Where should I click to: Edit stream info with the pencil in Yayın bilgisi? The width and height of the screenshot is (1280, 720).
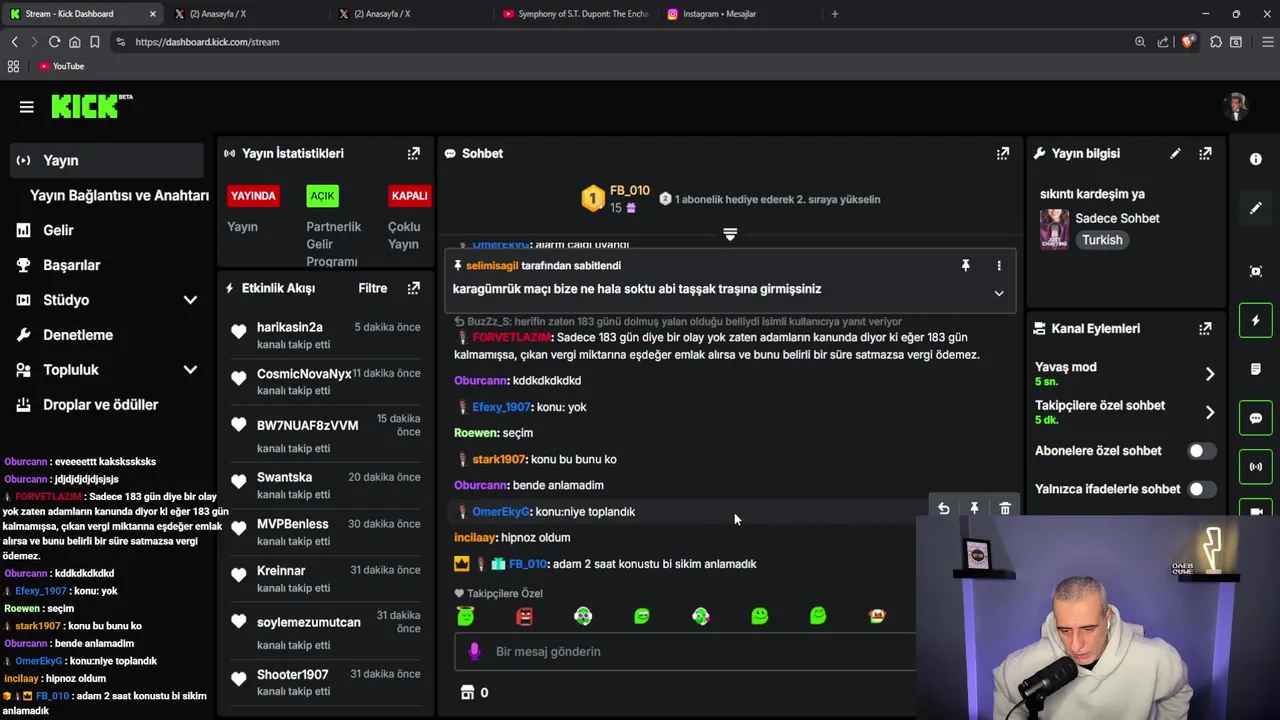click(x=1175, y=153)
